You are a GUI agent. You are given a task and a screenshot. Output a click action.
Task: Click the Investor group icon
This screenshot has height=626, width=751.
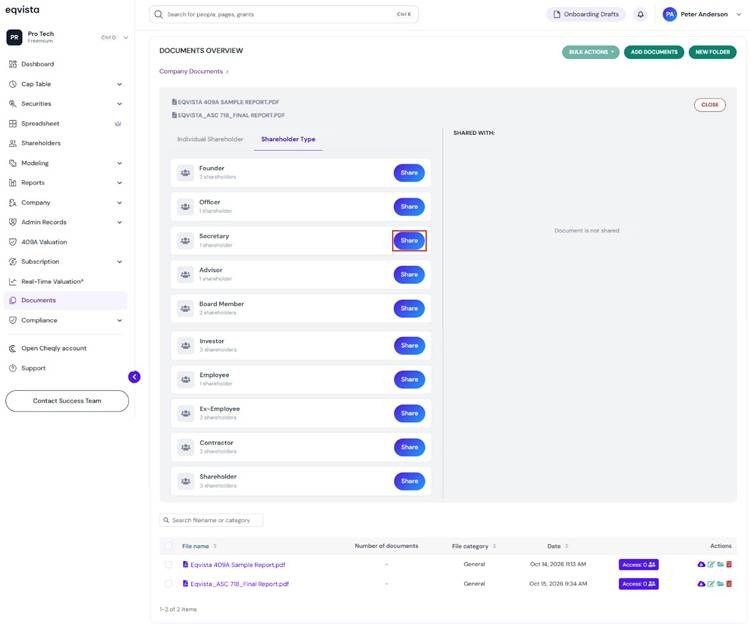tap(185, 346)
